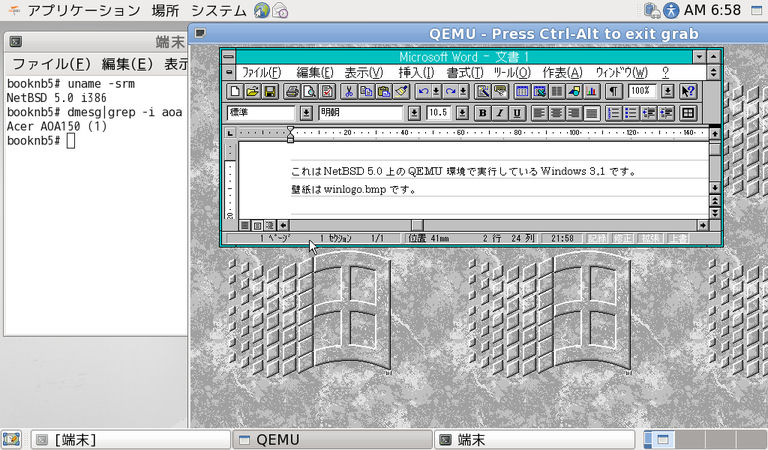This screenshot has width=768, height=450.
Task: Click the context help pointer icon
Action: pos(688,91)
